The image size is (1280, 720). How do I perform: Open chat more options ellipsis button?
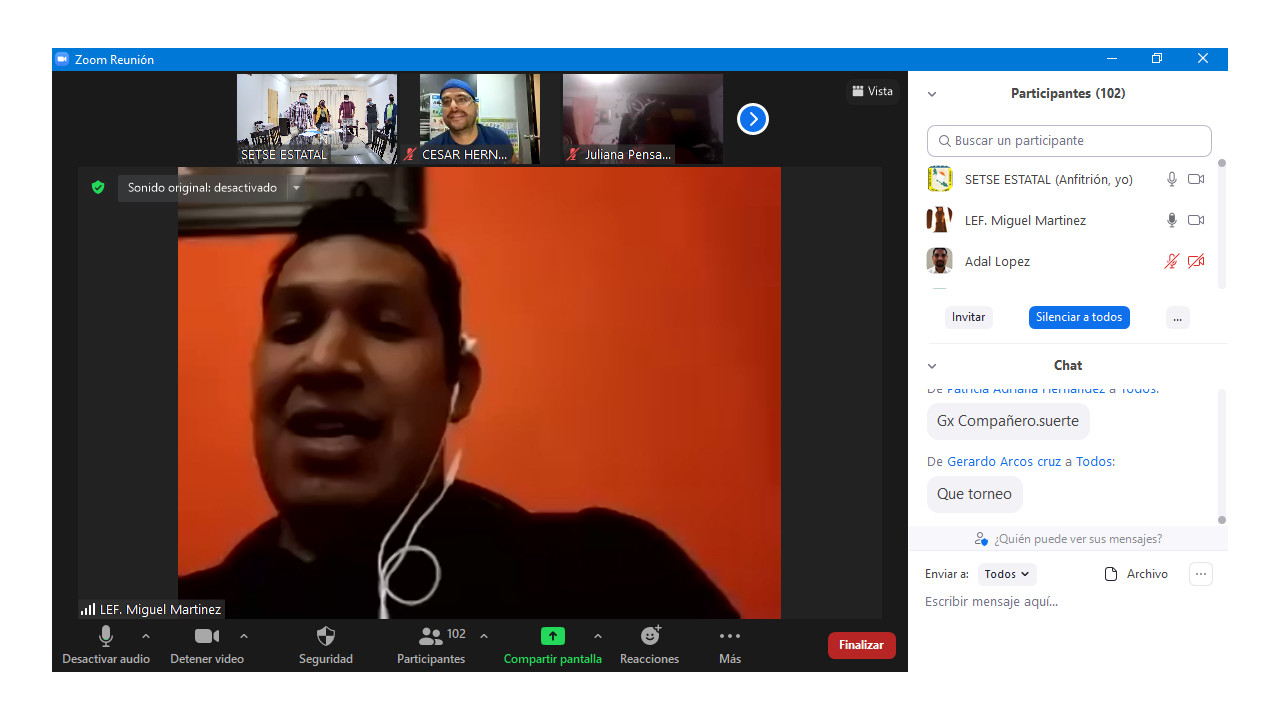click(1201, 574)
